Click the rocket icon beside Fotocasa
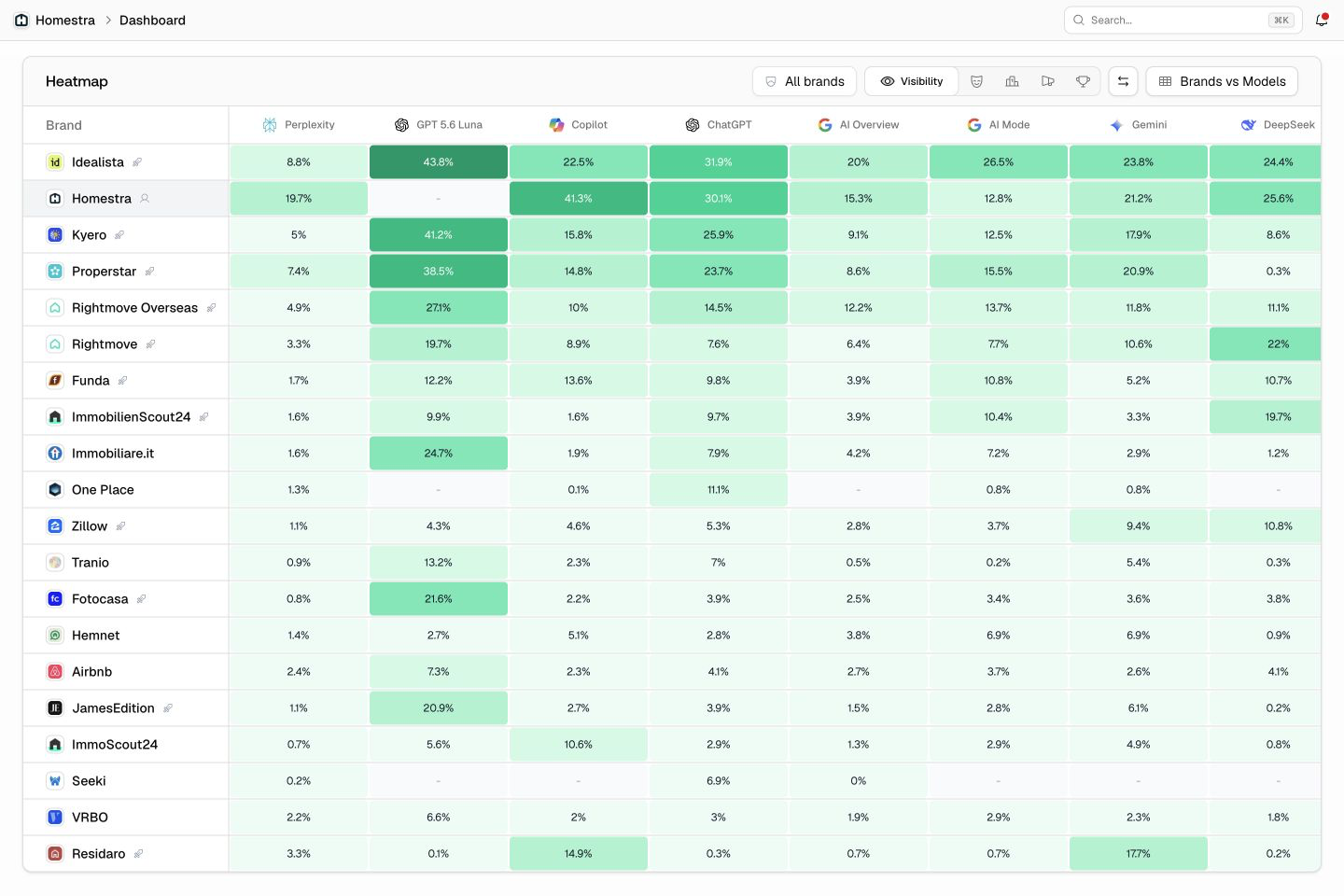The image size is (1344, 896). tap(141, 599)
